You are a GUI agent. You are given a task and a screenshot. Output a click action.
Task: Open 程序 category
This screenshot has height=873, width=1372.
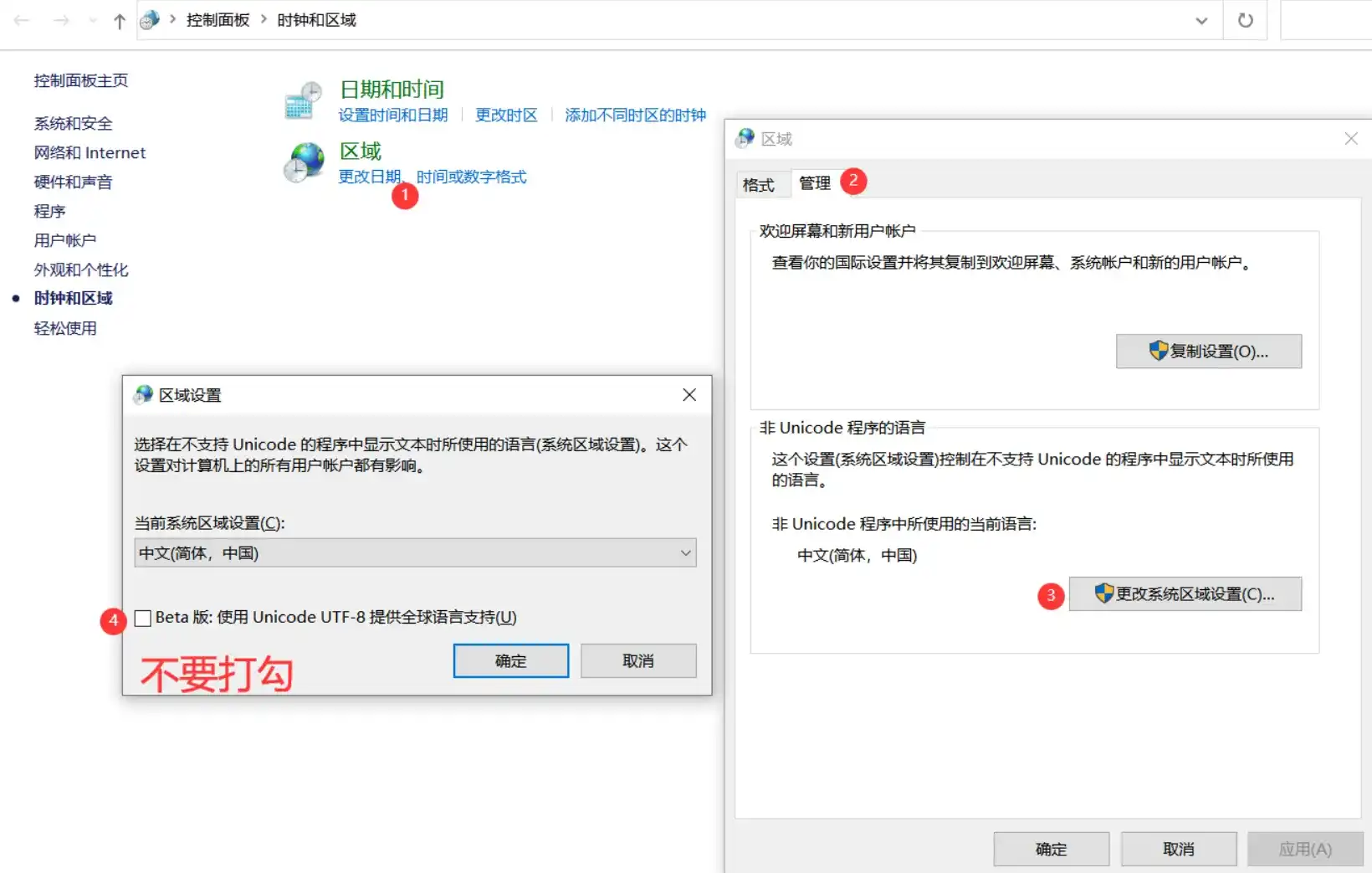[49, 211]
